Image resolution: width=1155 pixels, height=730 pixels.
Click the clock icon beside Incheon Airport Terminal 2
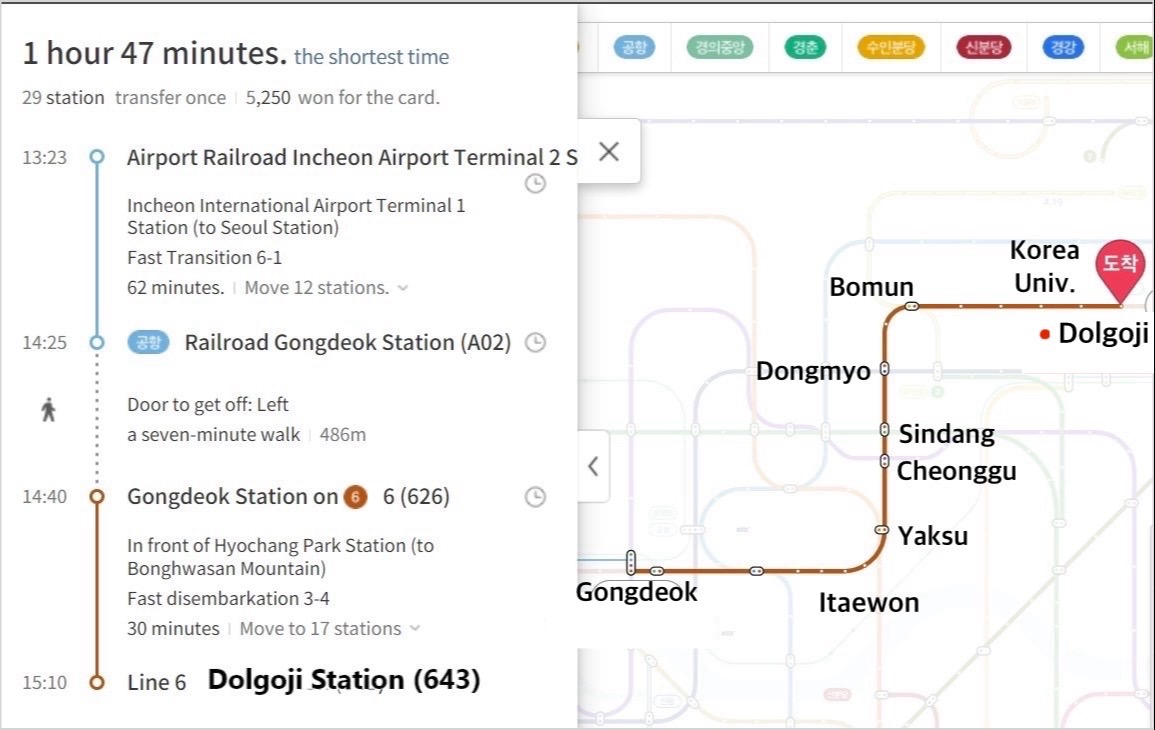click(536, 184)
